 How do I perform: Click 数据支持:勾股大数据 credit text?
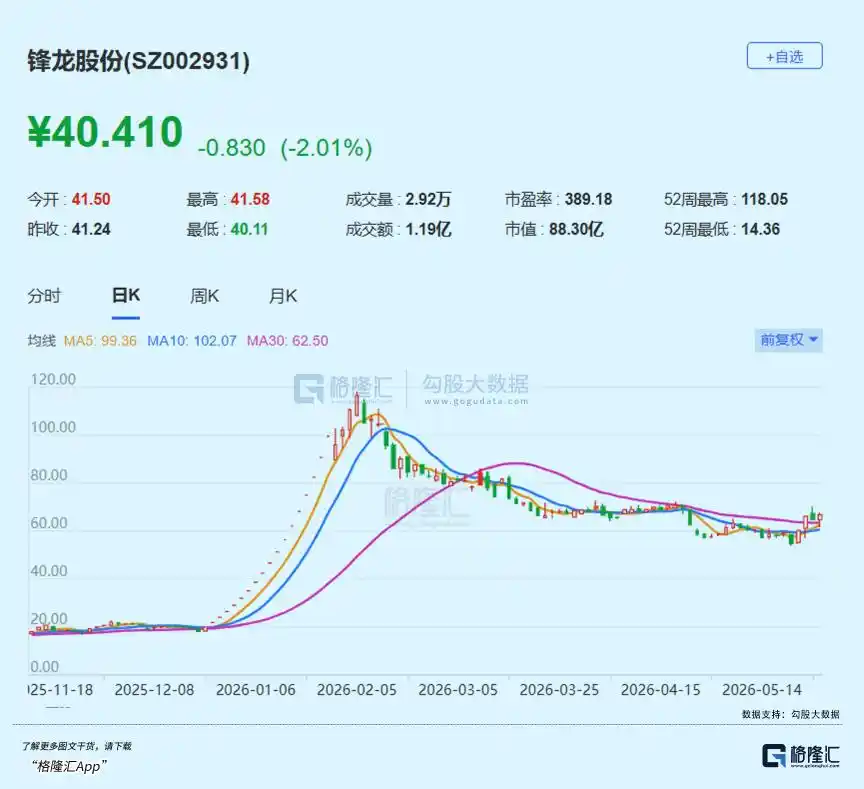pos(790,714)
